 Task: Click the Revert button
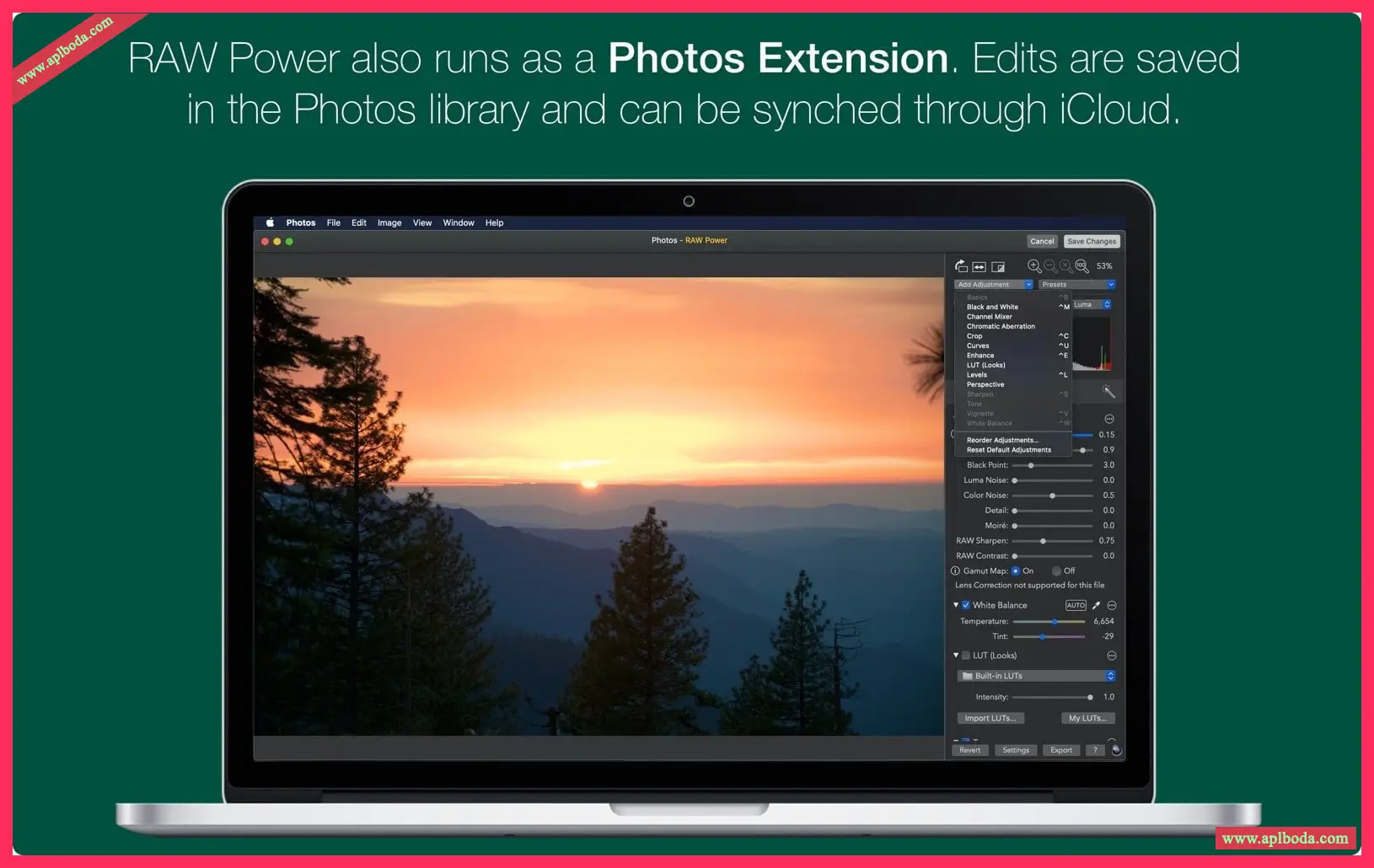point(970,750)
